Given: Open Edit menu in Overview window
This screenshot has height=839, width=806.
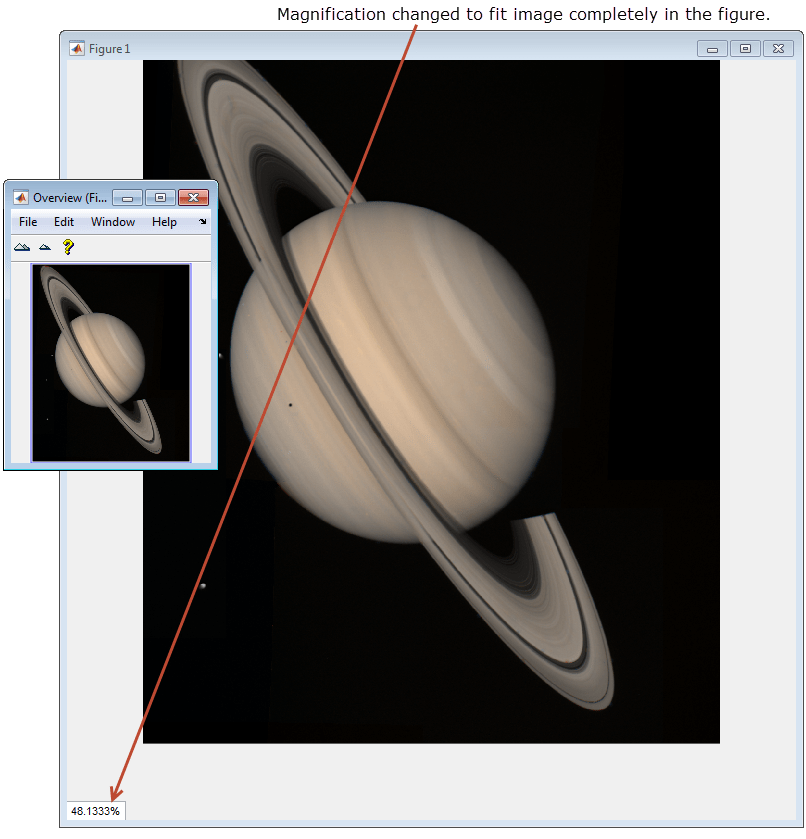Looking at the screenshot, I should coord(64,222).
